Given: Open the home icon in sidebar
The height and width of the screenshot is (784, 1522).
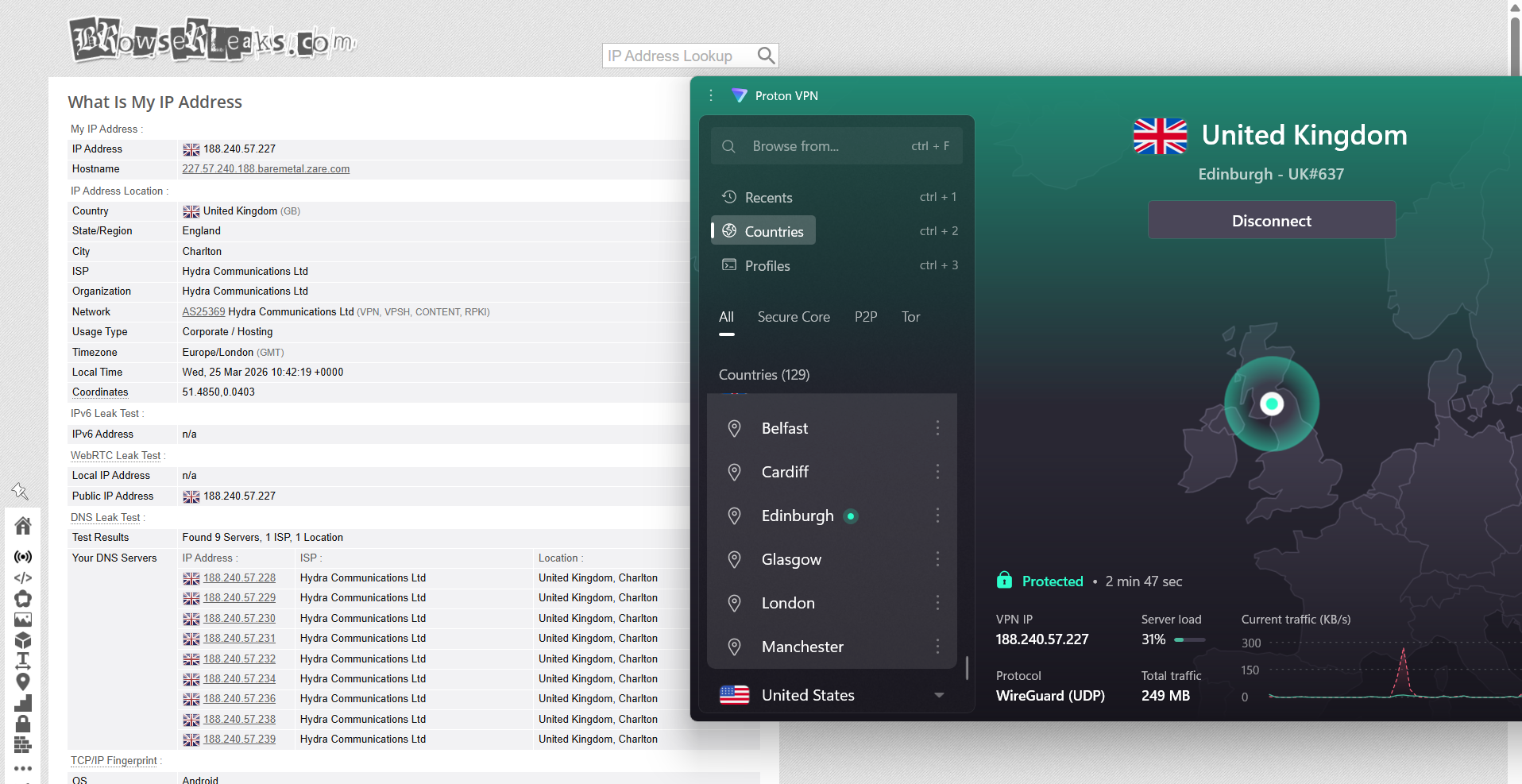Looking at the screenshot, I should coord(23,526).
